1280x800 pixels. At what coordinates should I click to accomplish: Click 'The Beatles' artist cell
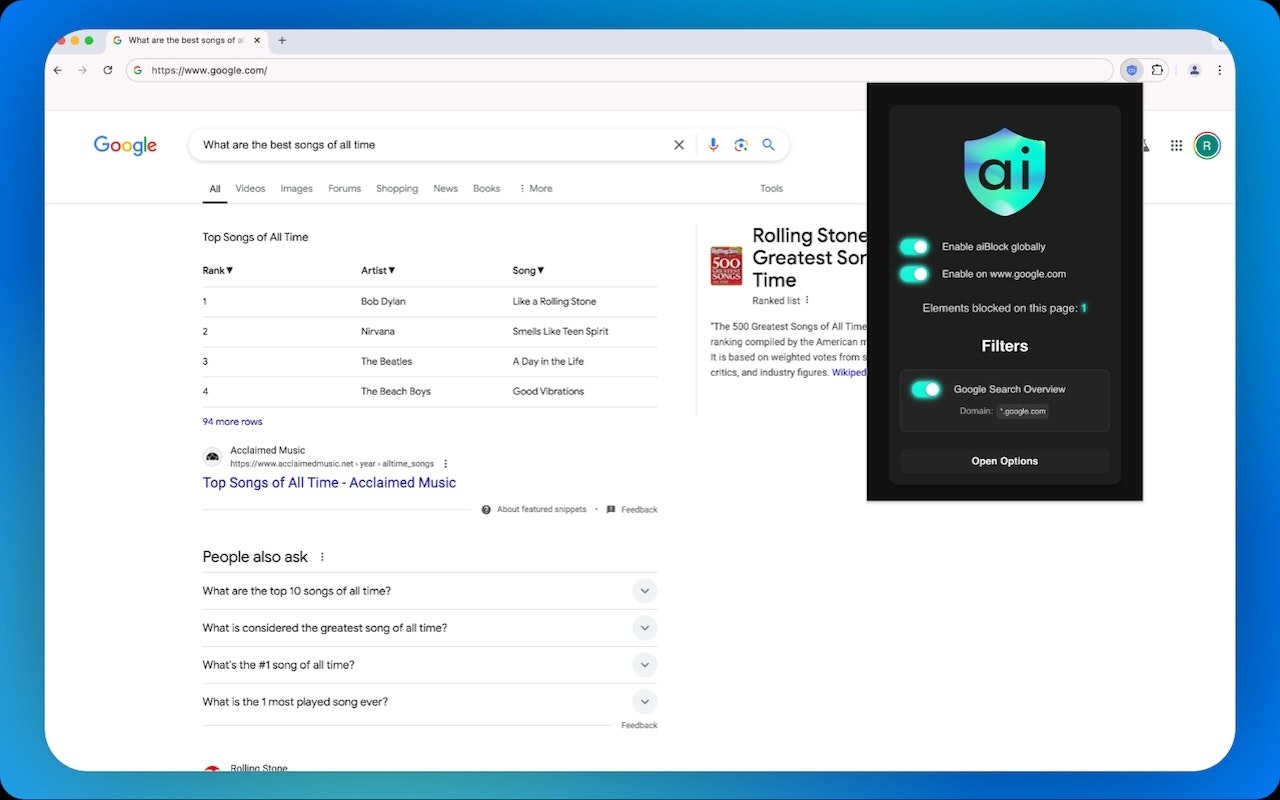[x=386, y=361]
